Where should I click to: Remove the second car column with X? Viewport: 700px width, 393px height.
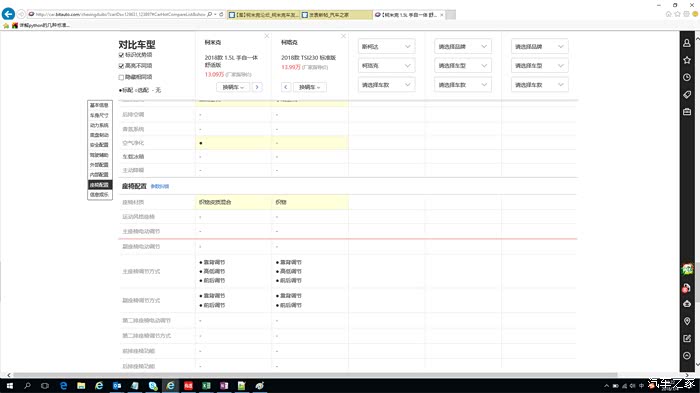click(x=343, y=36)
